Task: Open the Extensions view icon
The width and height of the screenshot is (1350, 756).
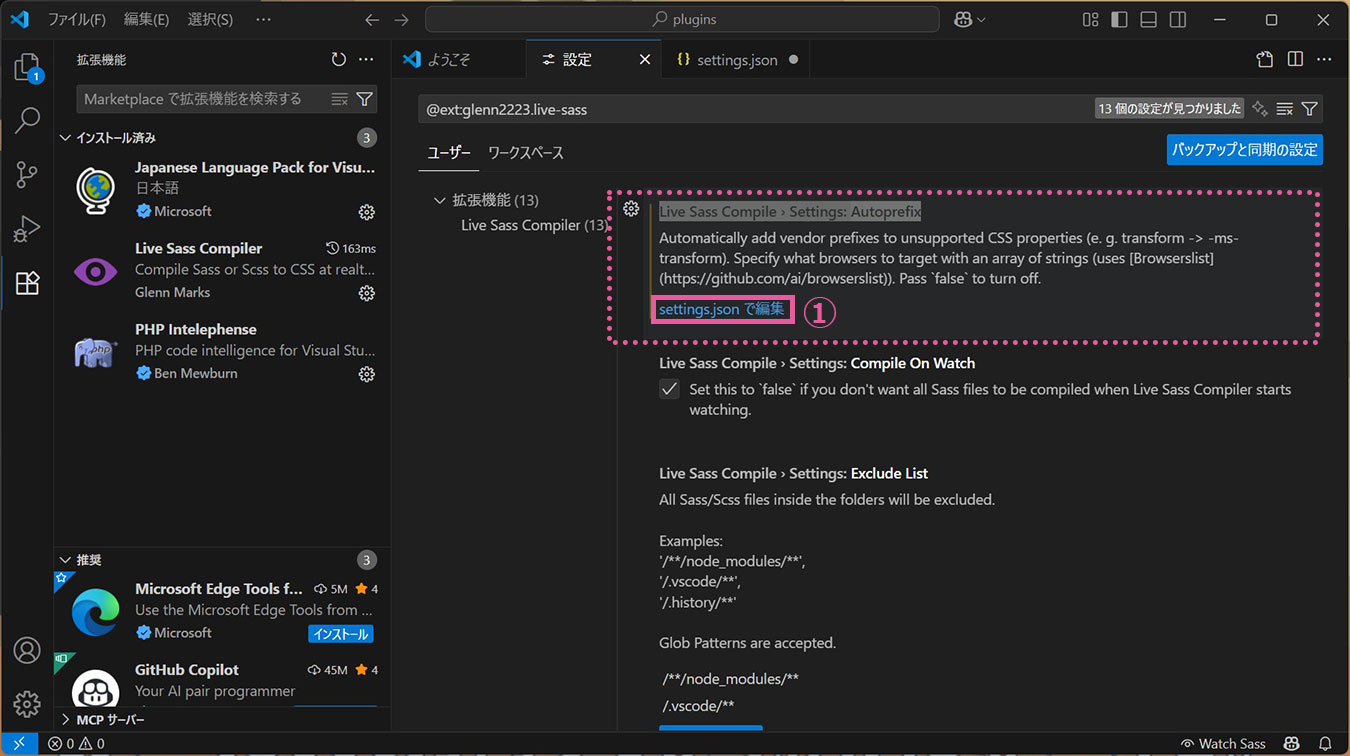Action: tap(27, 283)
